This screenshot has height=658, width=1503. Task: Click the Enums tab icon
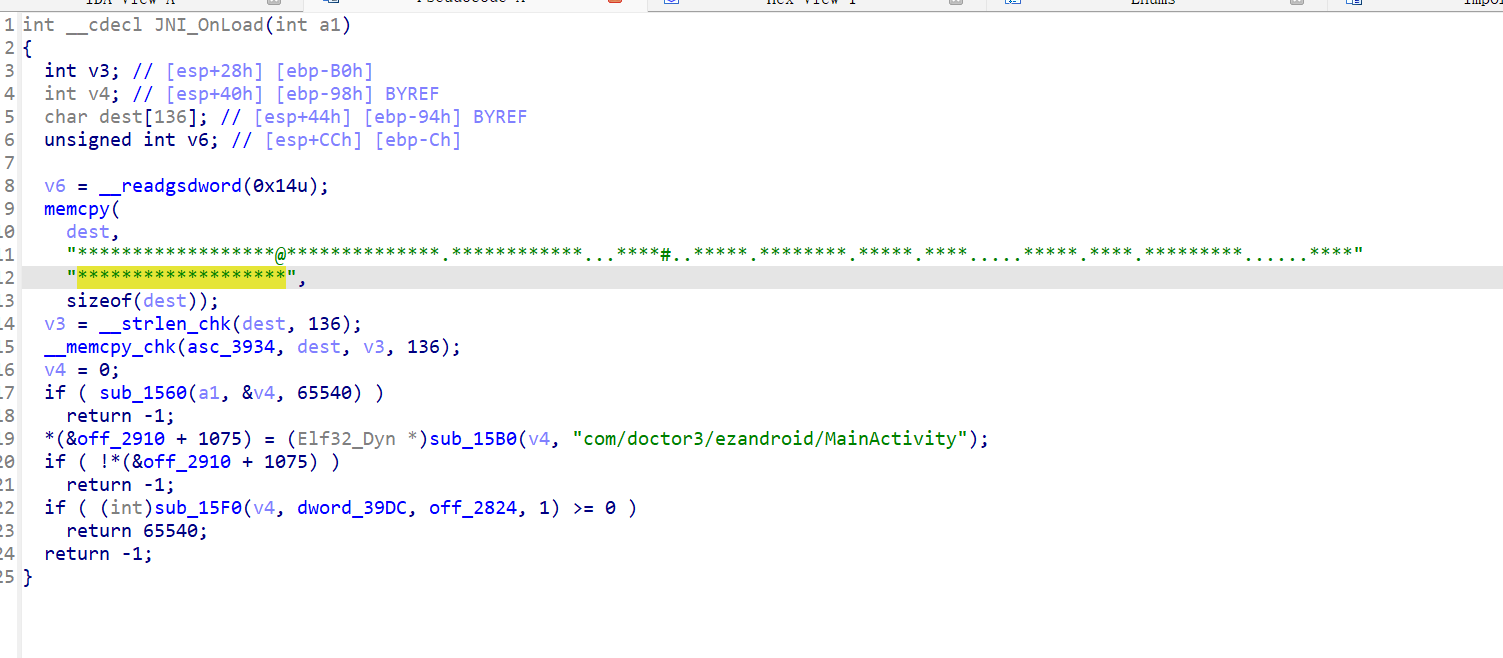pos(1013,3)
